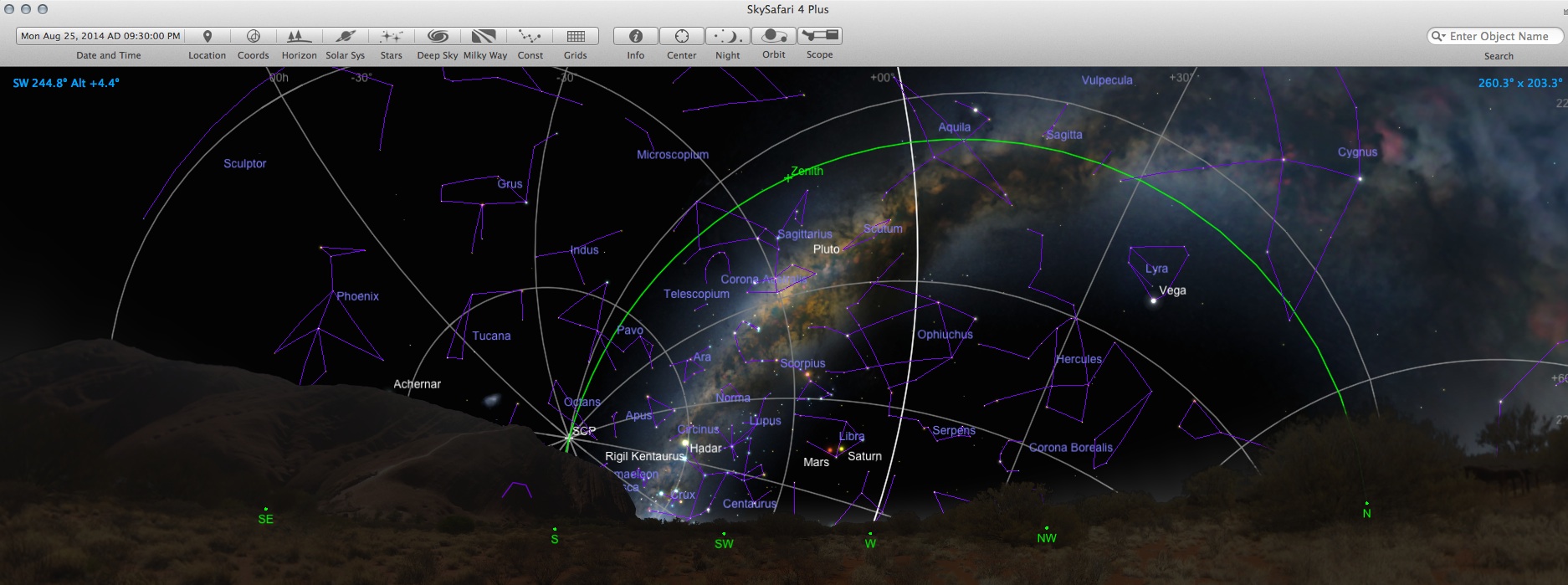1568x585 pixels.
Task: Click the 260.3° x 203.3° field-of-view readout
Action: [x=1519, y=83]
